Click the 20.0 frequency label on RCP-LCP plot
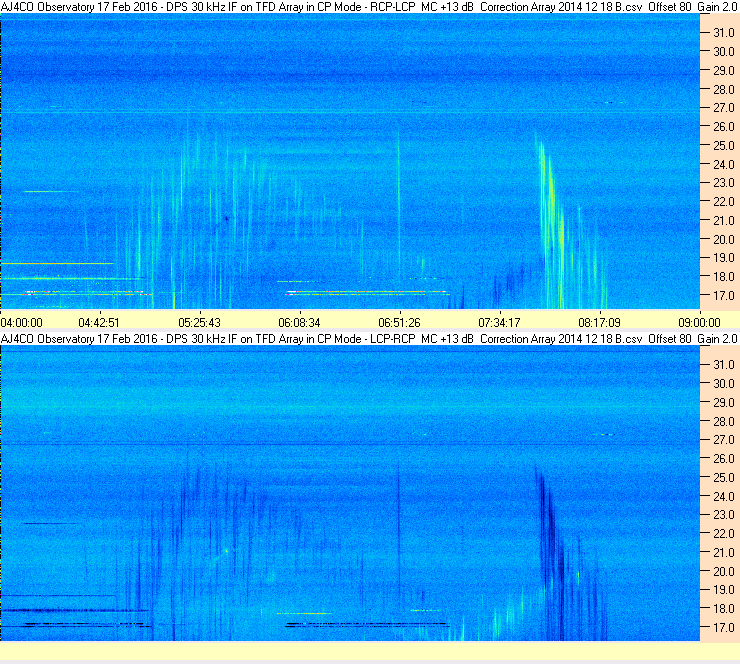Image resolution: width=740 pixels, height=664 pixels. [724, 240]
